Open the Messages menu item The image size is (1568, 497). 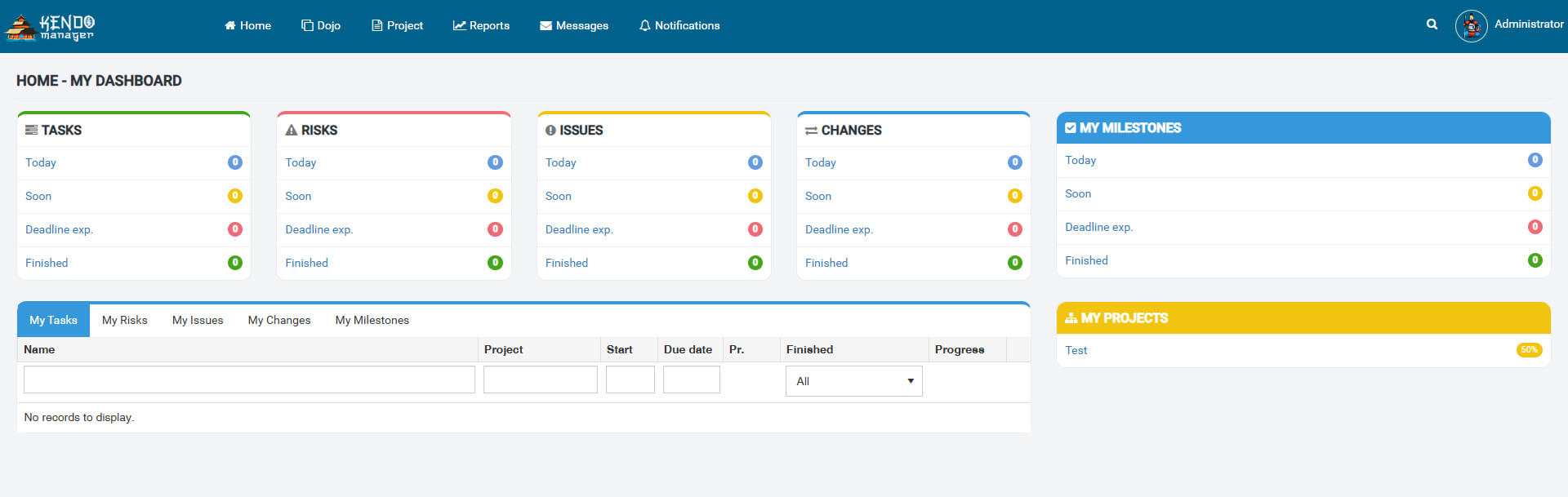[x=574, y=25]
